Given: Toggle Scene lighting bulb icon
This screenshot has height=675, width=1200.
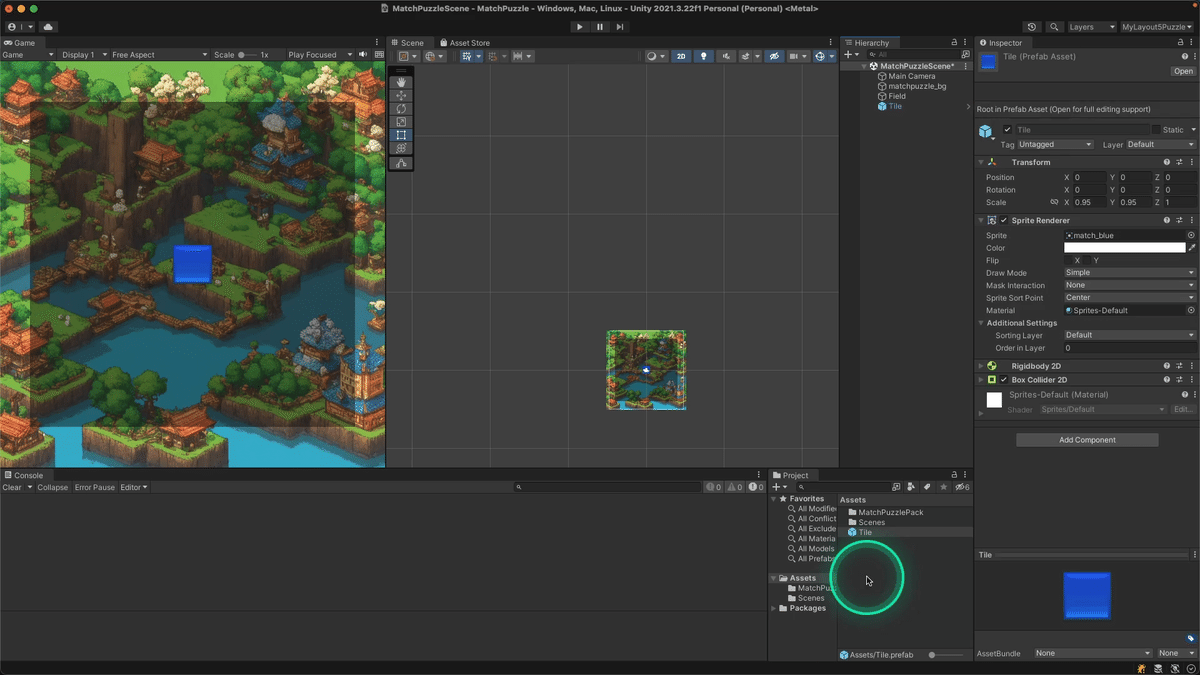Looking at the screenshot, I should tap(704, 56).
